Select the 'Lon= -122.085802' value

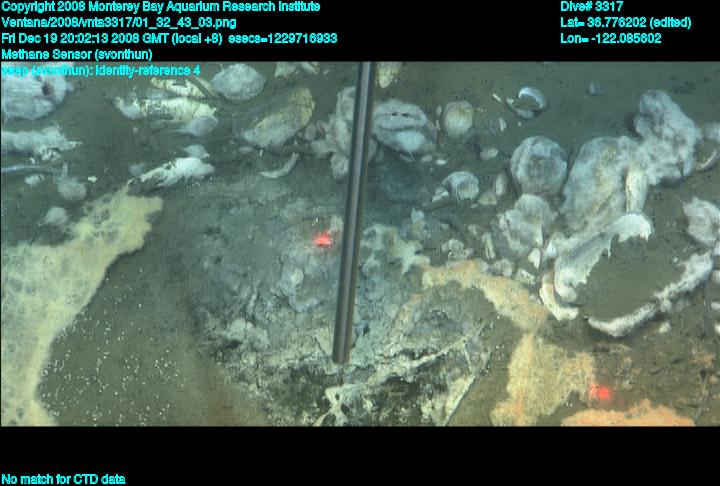(611, 38)
